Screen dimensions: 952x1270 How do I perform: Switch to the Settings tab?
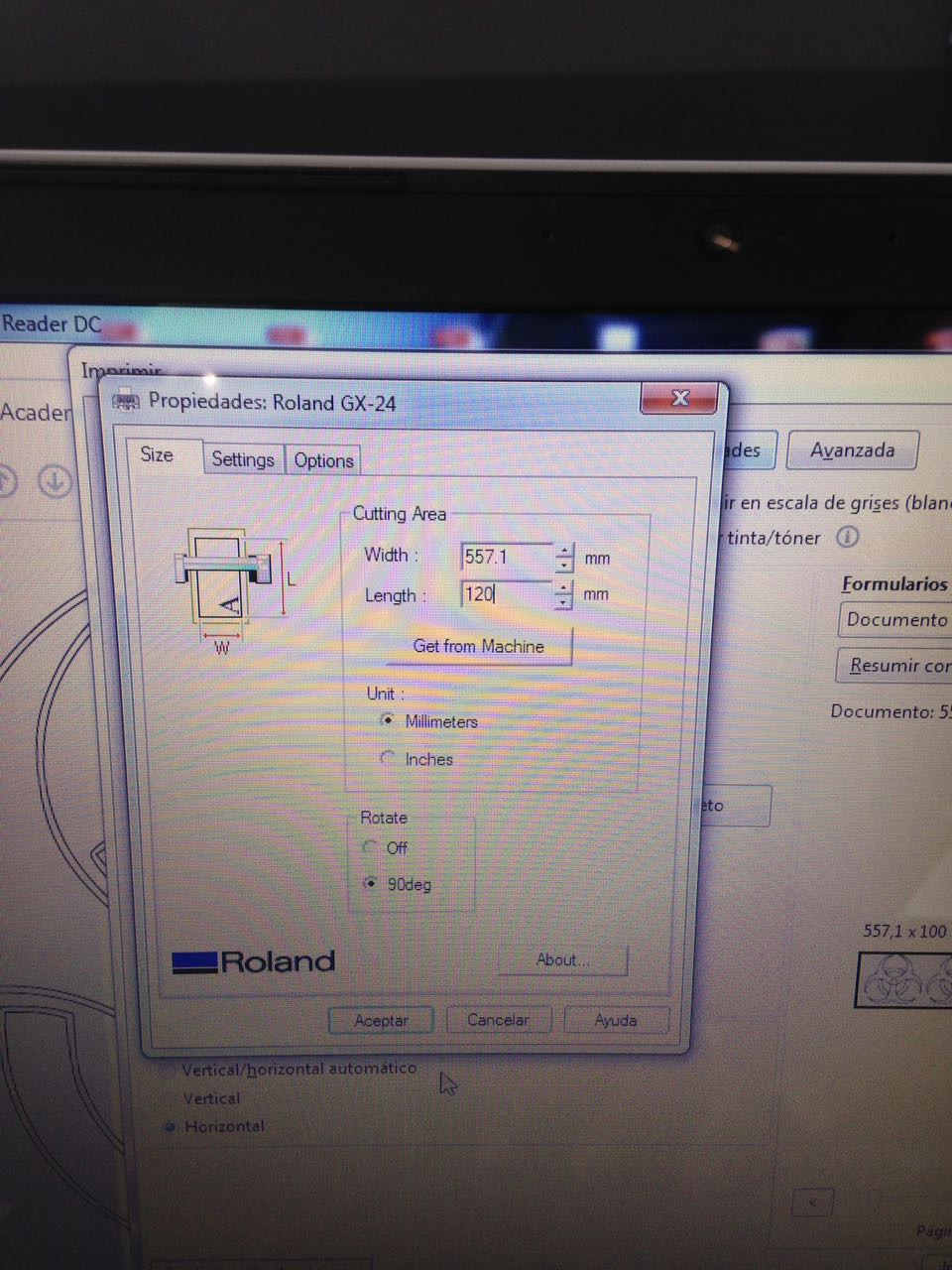click(243, 459)
